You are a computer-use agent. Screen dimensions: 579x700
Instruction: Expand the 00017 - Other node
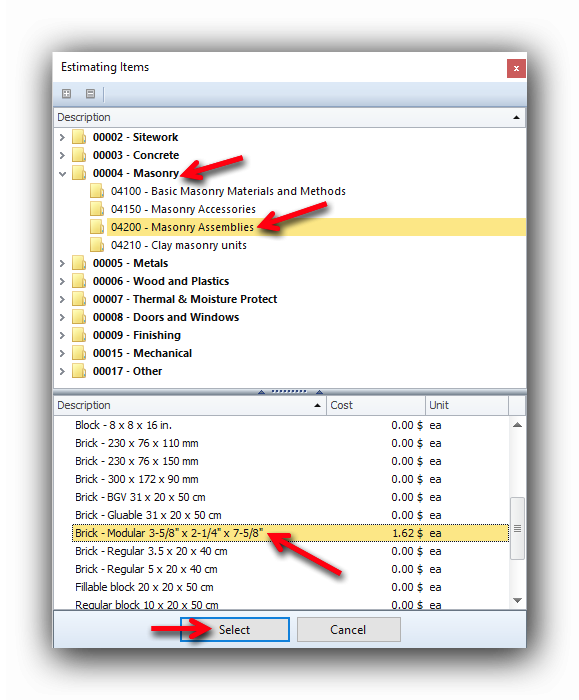tap(62, 371)
